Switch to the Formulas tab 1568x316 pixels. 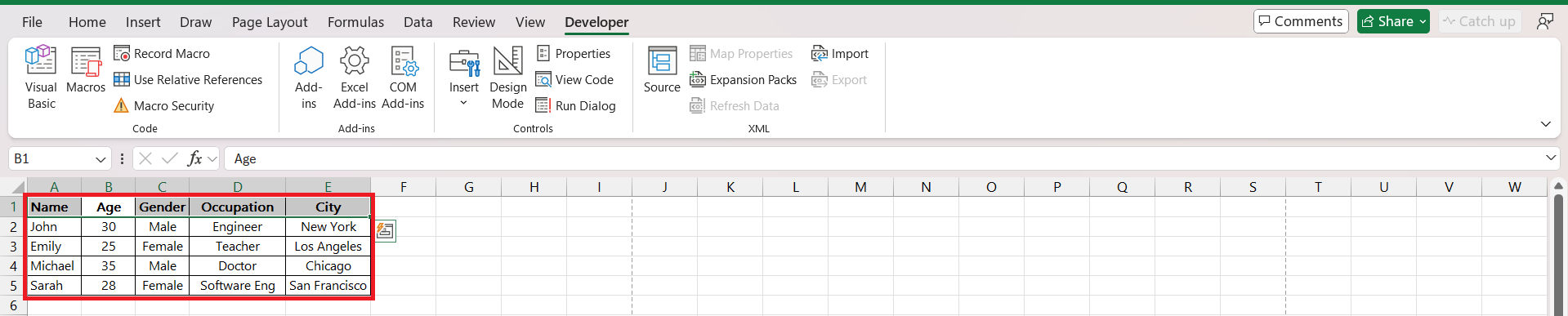click(x=355, y=22)
